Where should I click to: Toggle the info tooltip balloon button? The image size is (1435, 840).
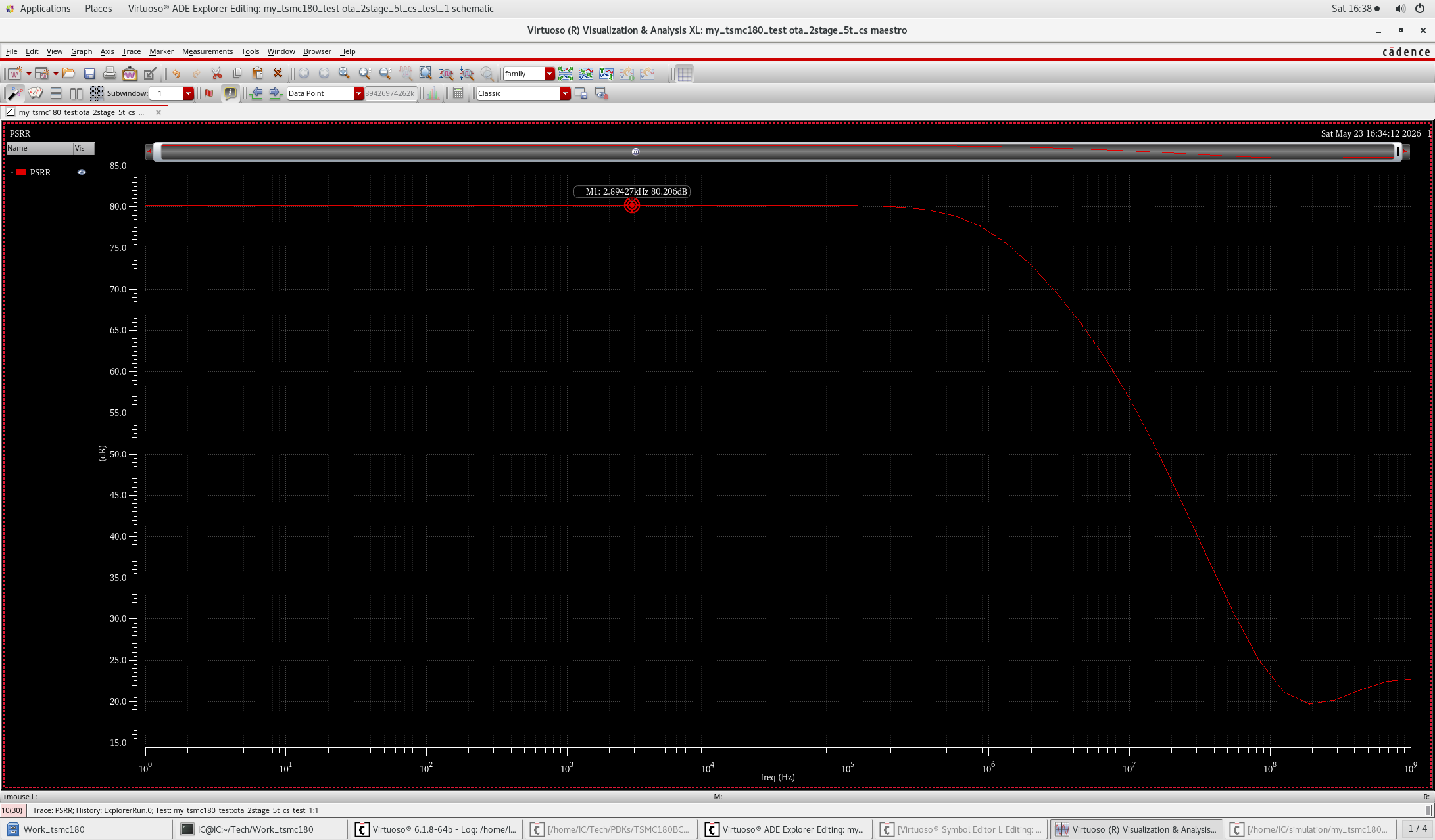click(x=230, y=93)
